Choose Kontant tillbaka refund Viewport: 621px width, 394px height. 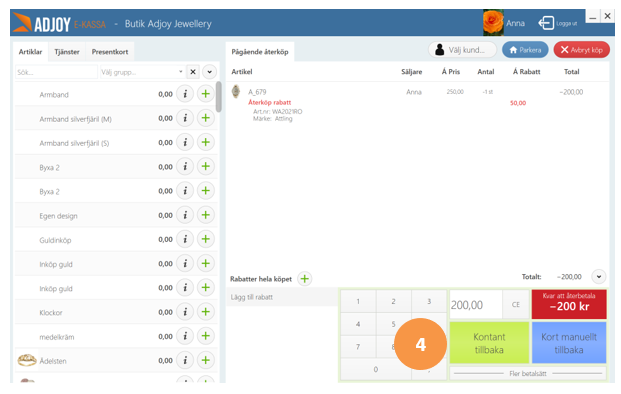pyautogui.click(x=489, y=343)
